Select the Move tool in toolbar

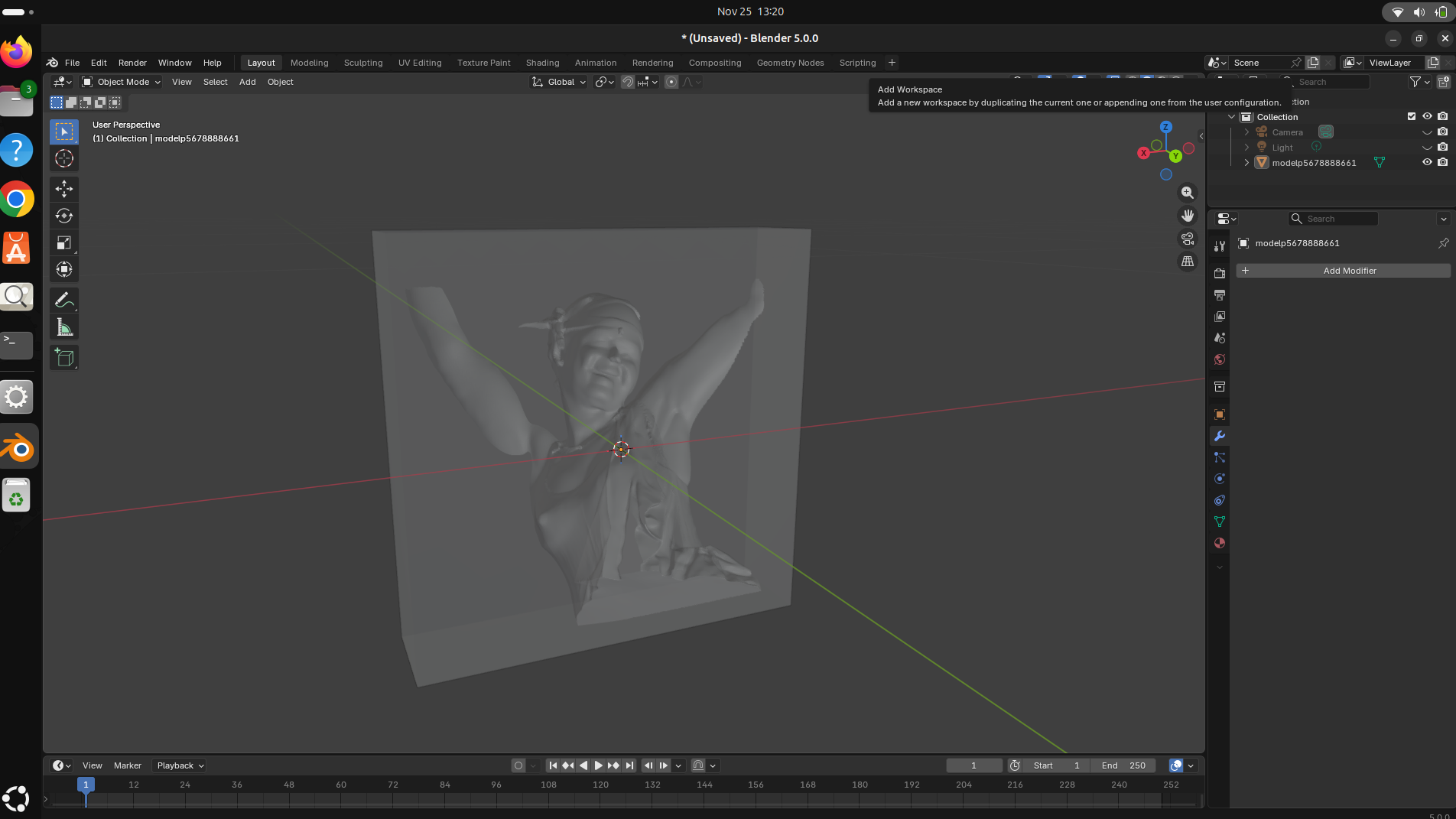point(64,189)
